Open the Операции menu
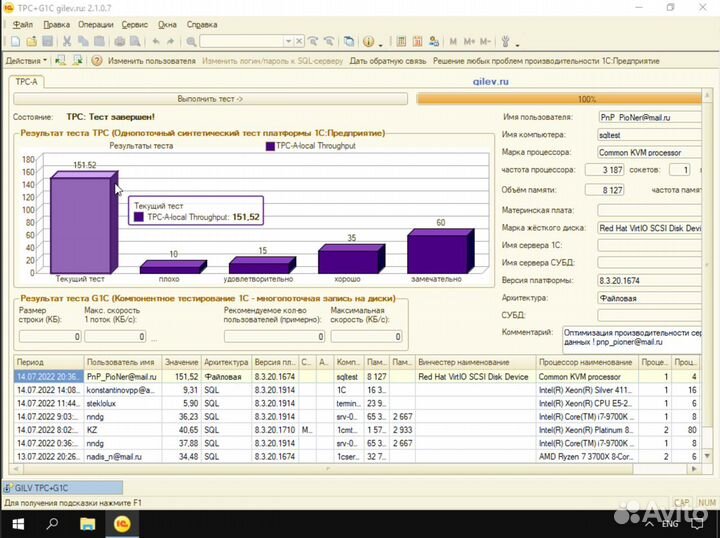Screen dimensions: 720x538 (x=95, y=22)
